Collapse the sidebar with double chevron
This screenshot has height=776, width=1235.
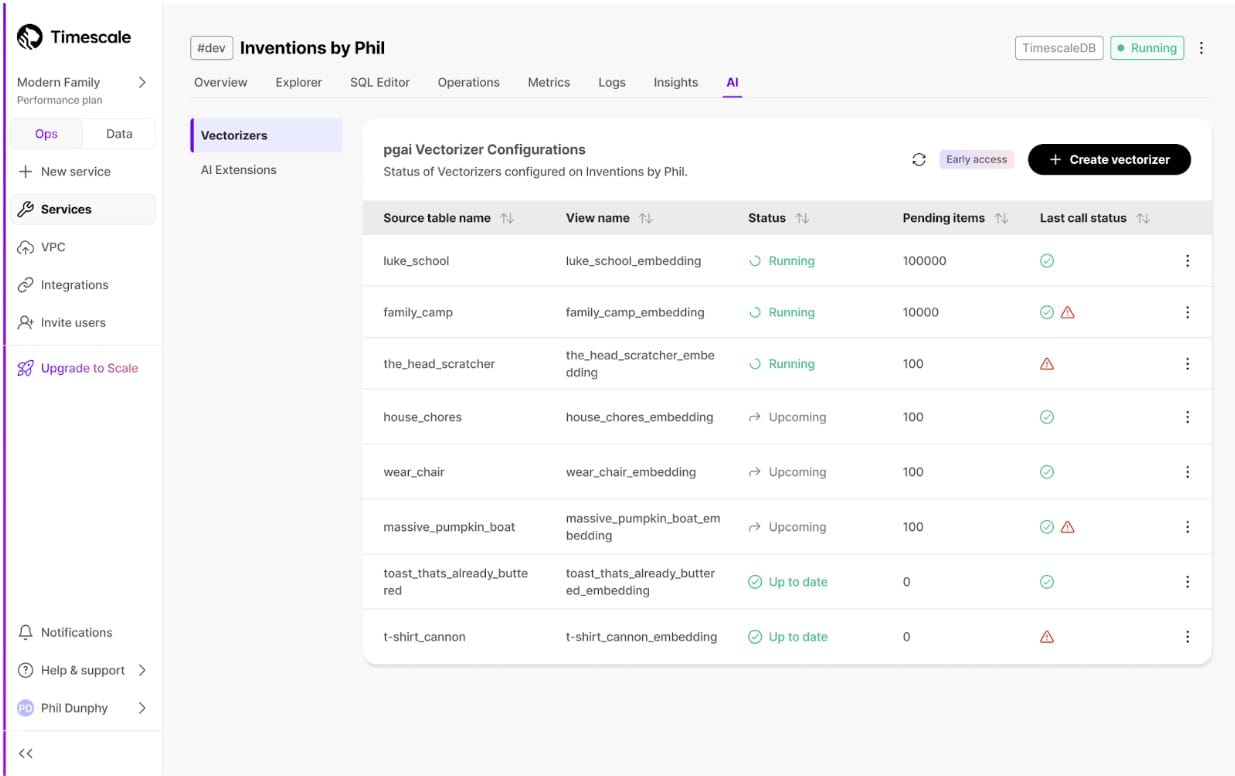(x=26, y=753)
